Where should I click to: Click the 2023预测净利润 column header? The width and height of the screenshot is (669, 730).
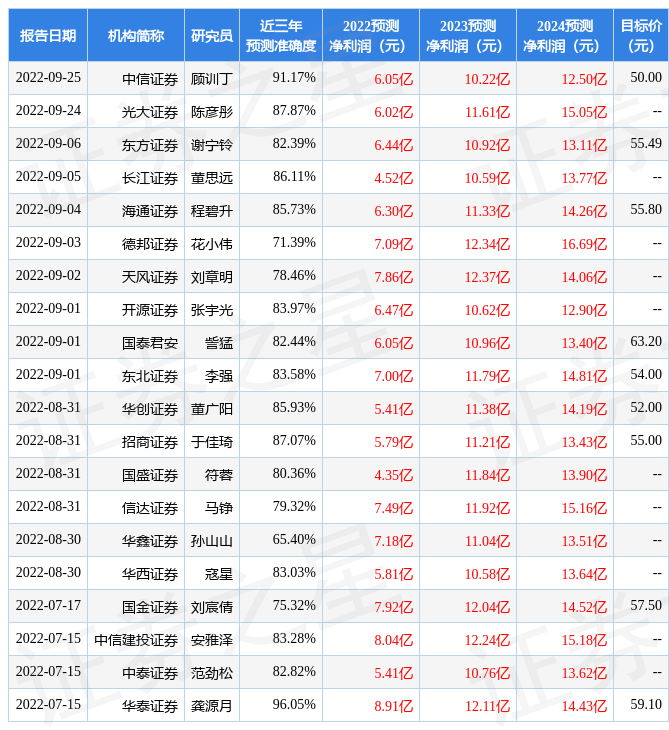(468, 35)
